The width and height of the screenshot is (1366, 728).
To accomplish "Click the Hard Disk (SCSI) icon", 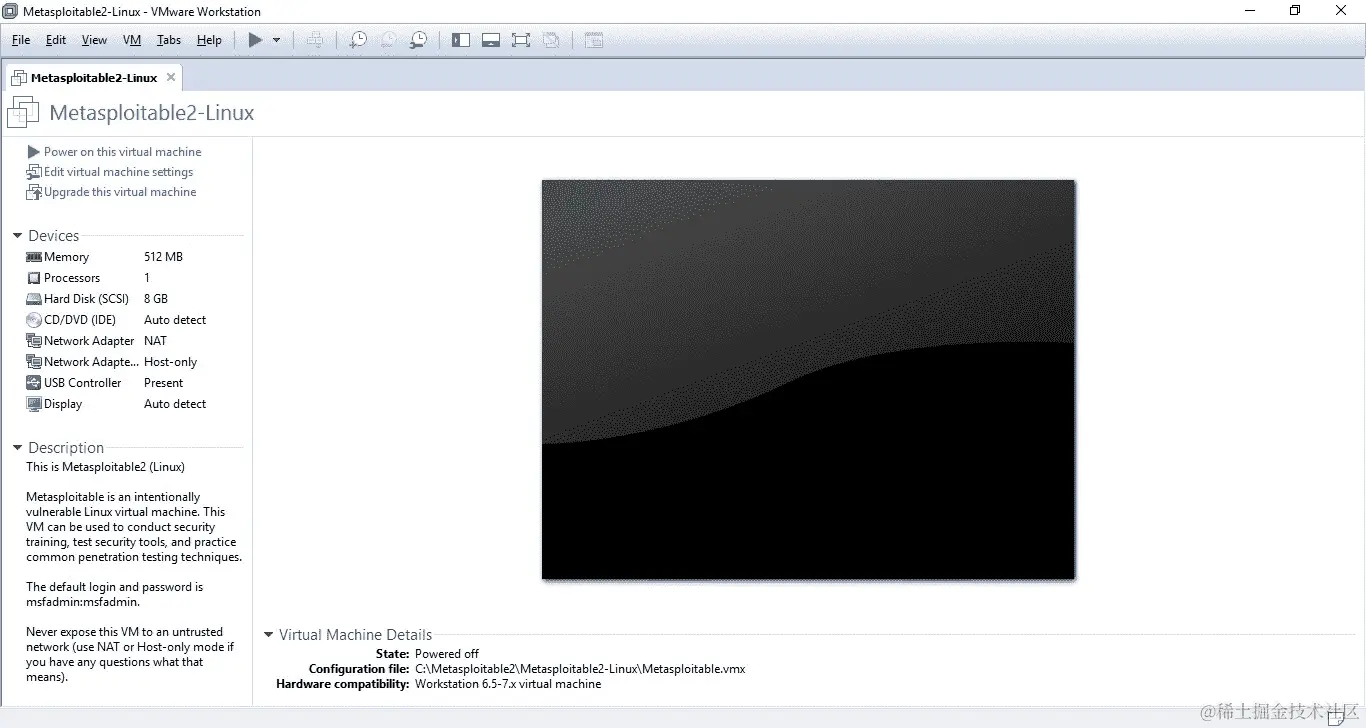I will click(34, 299).
